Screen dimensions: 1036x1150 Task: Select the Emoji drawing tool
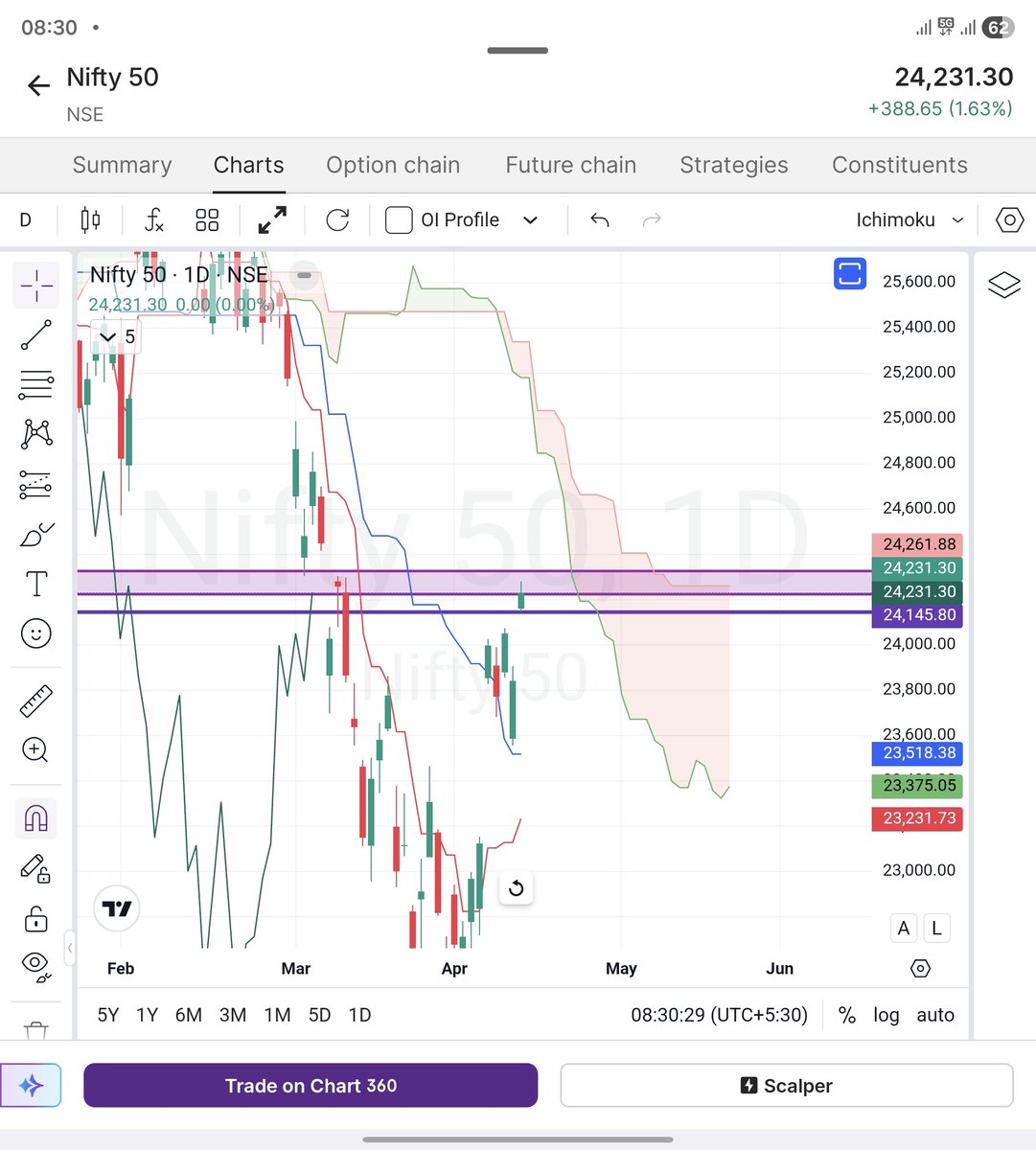35,633
